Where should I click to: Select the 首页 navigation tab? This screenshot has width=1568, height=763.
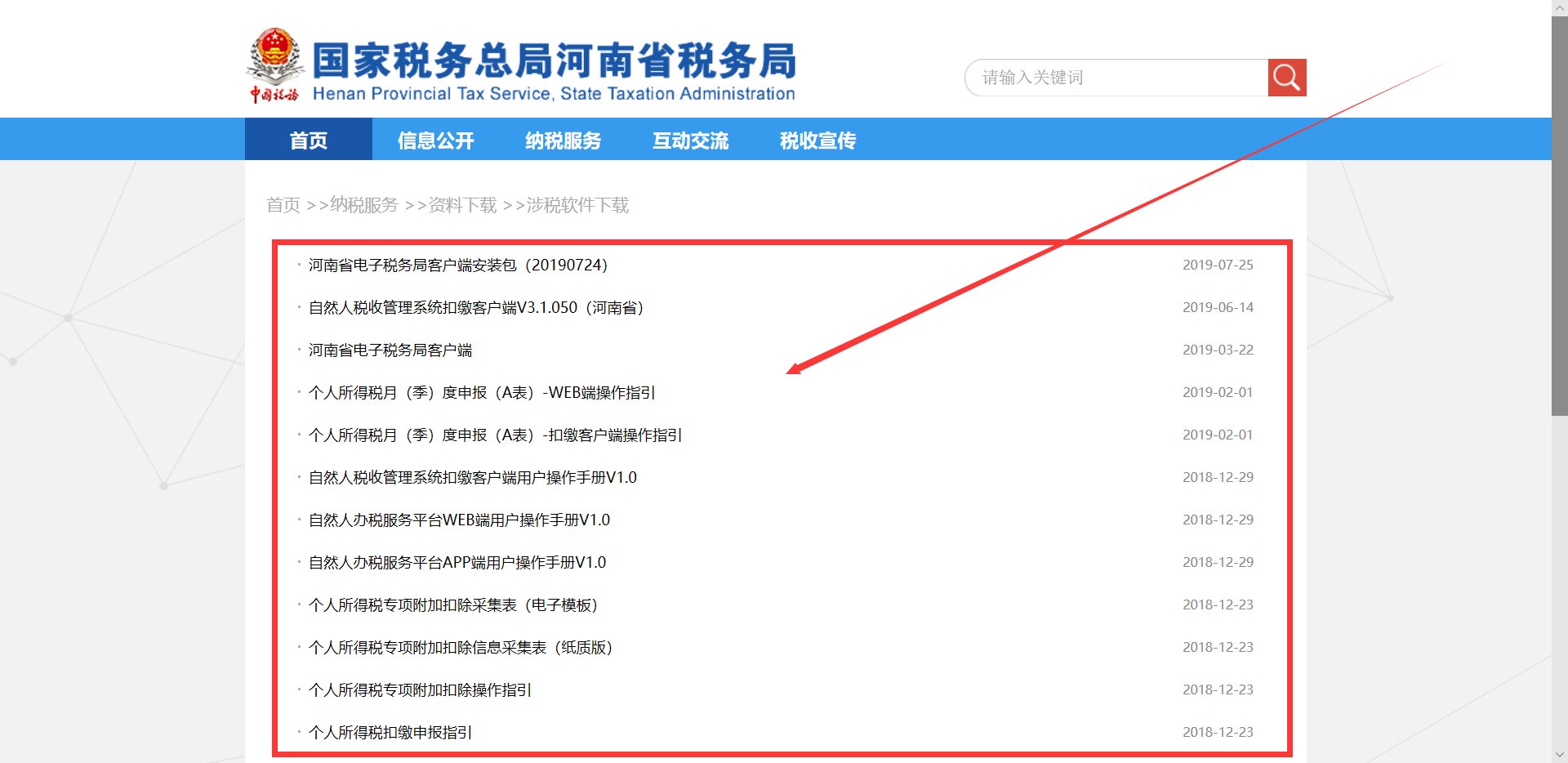pyautogui.click(x=309, y=140)
